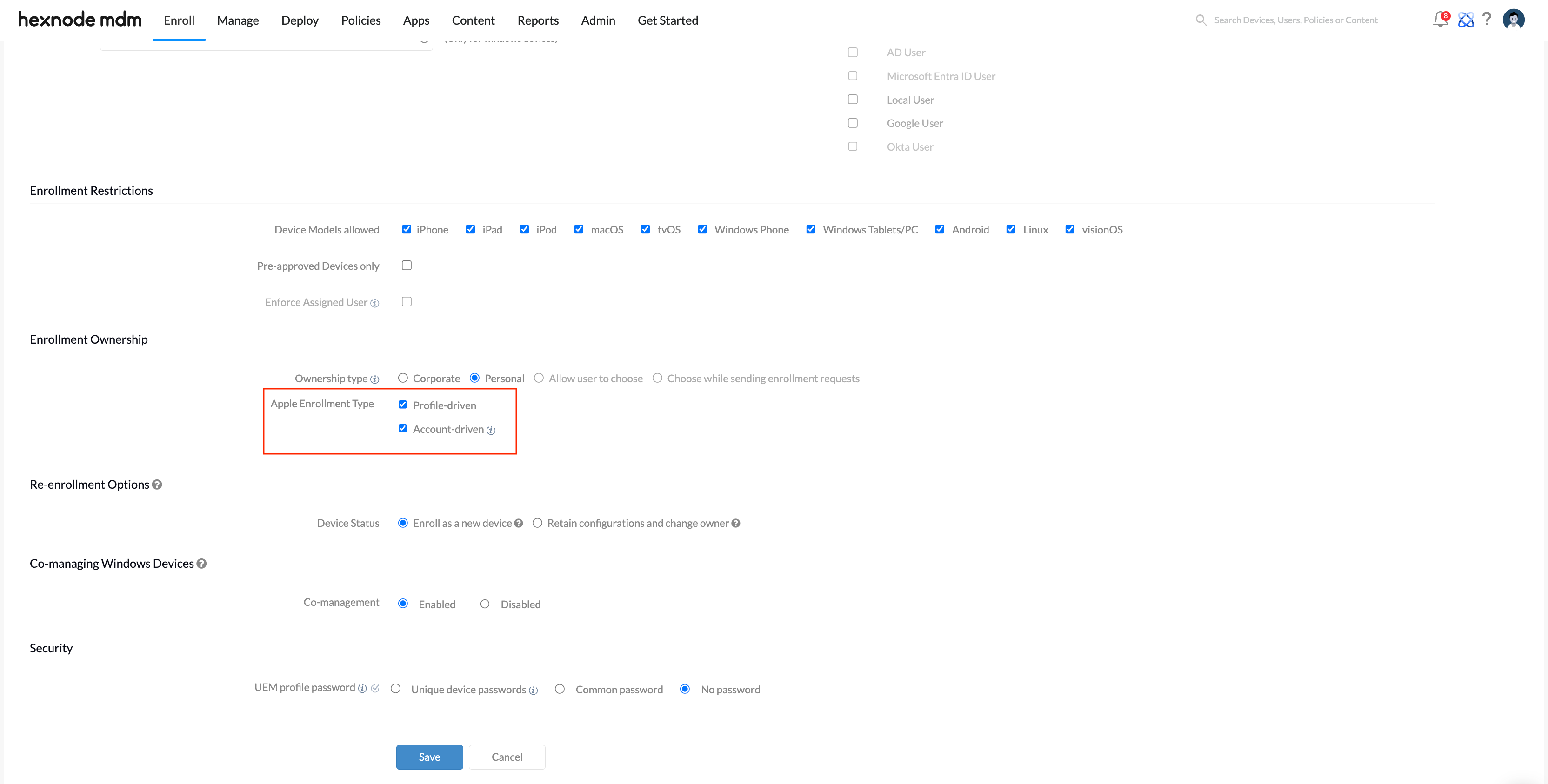Select Common password option
This screenshot has height=784, width=1548.
[x=560, y=689]
